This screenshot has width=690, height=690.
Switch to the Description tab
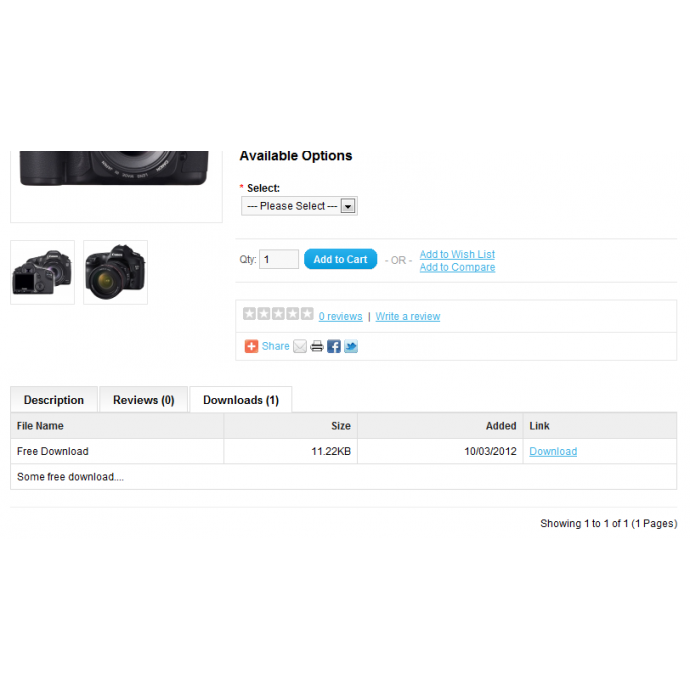pyautogui.click(x=54, y=400)
